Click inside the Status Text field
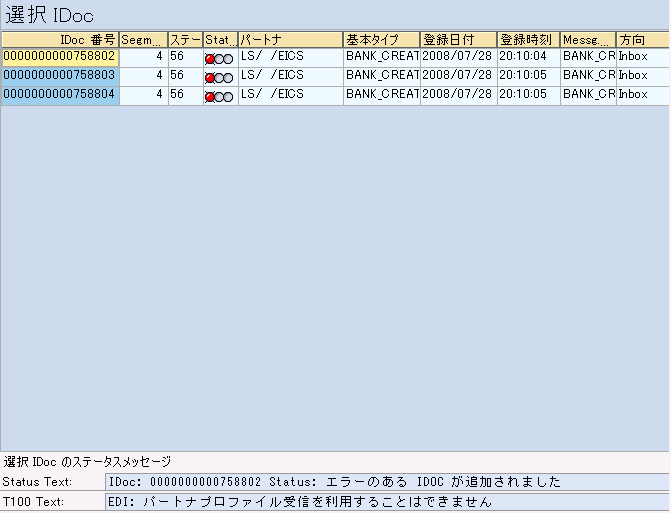 [386, 482]
